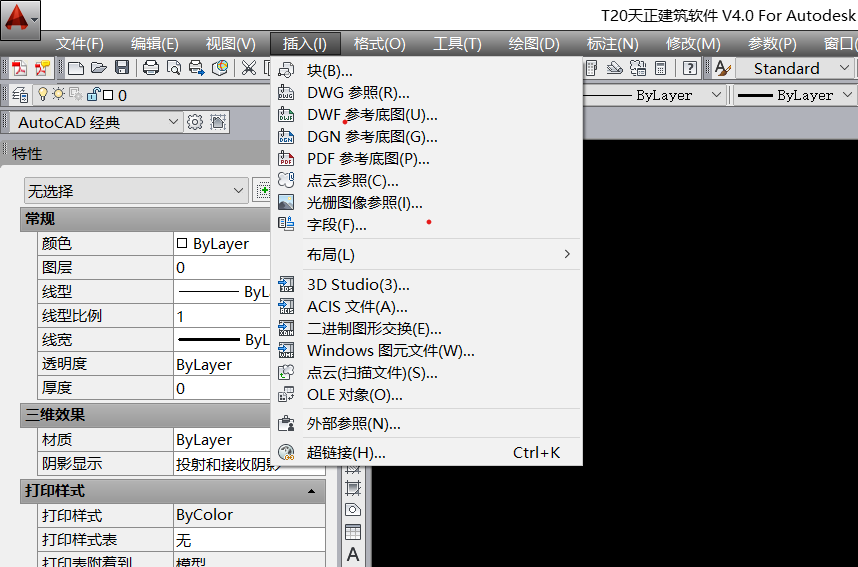Select 光栅图像参照(I)... menu entry
858x567 pixels.
coord(427,202)
